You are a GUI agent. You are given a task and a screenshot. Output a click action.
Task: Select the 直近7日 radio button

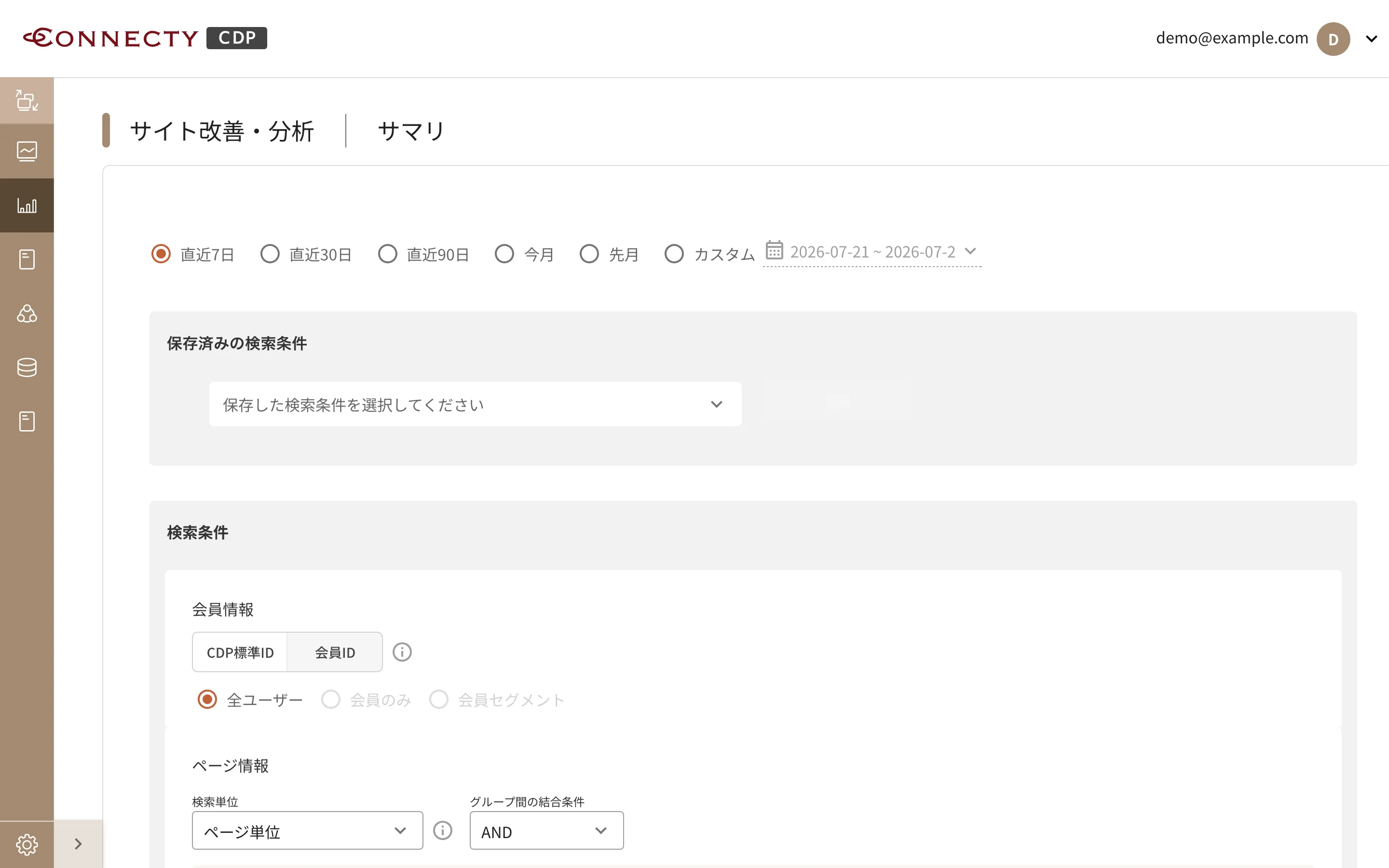(x=161, y=254)
